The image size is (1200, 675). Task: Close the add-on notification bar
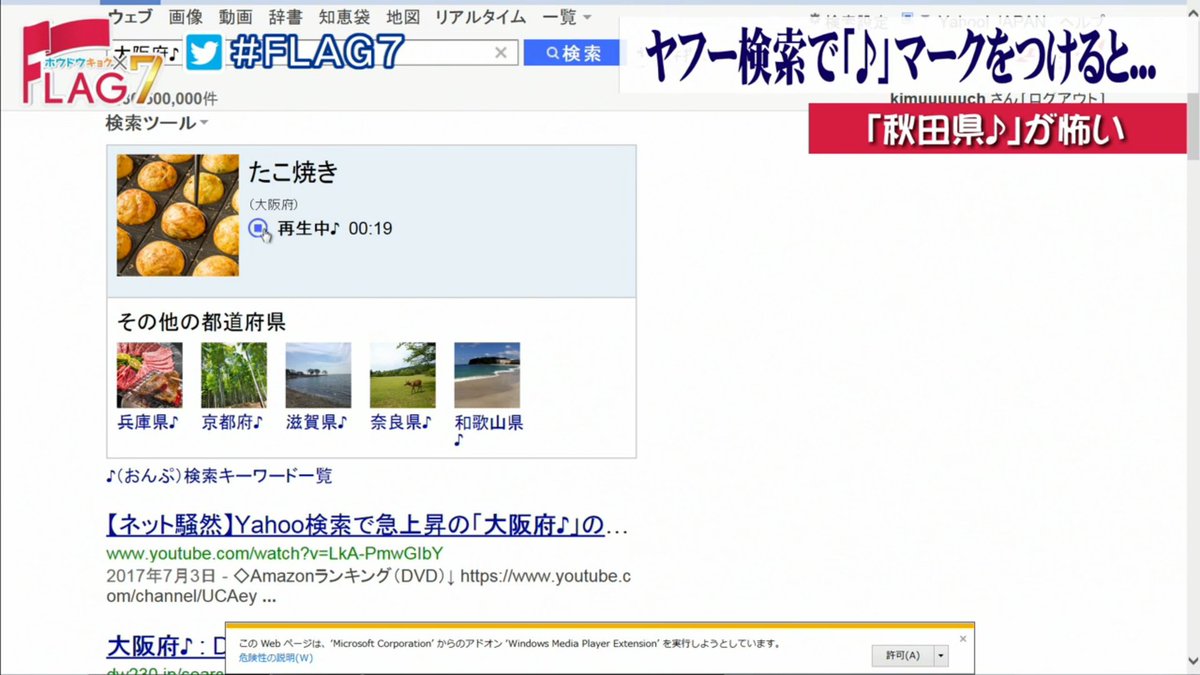963,638
